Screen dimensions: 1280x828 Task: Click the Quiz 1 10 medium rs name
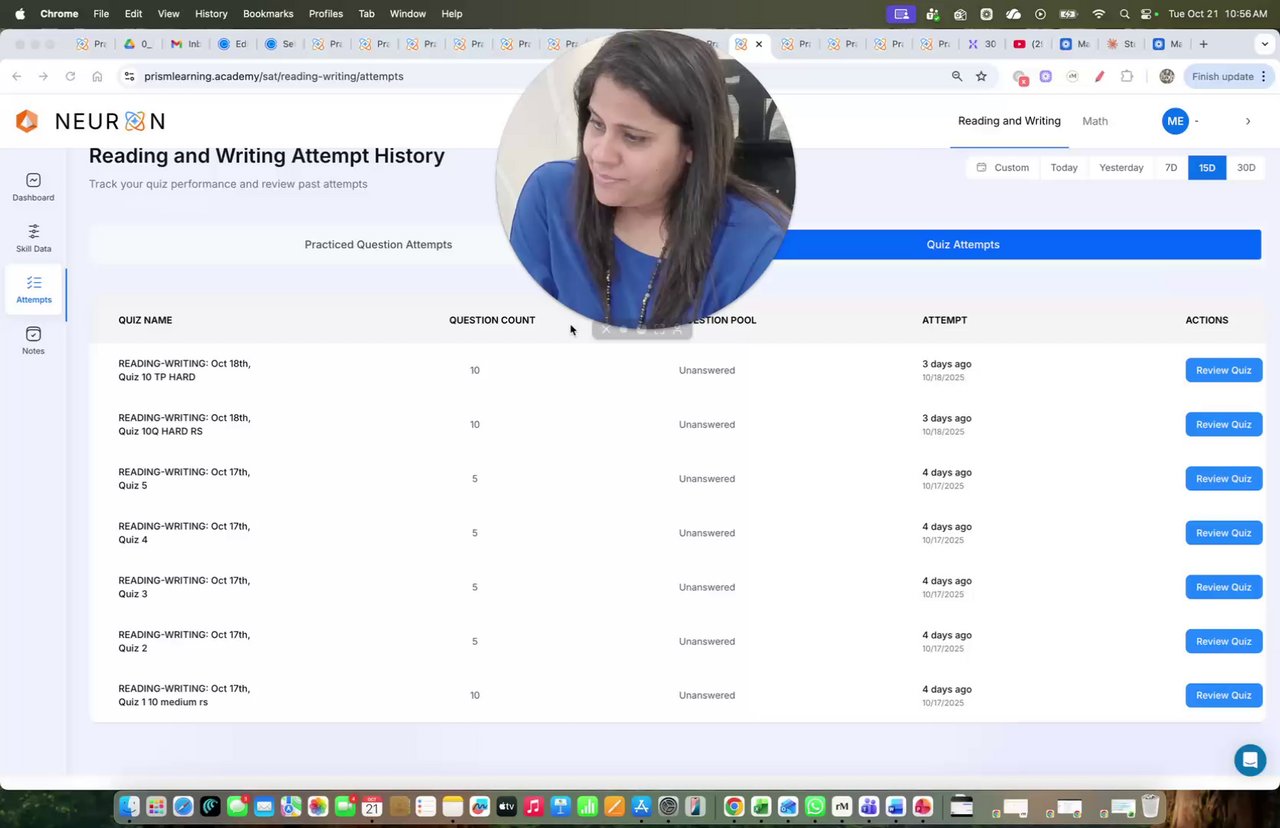click(184, 695)
